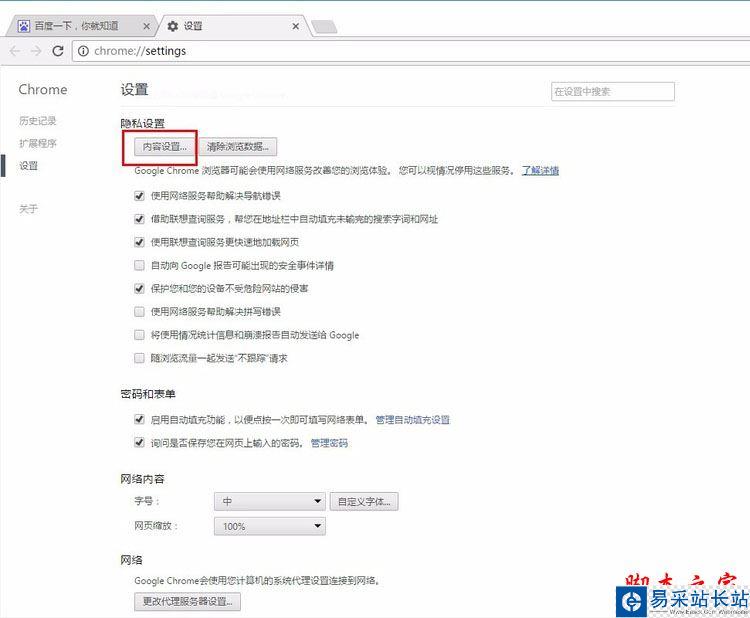This screenshot has height=618, width=750.
Task: Toggle 使用网络服务帮助解决导航错误 checkbox
Action: pyautogui.click(x=139, y=196)
